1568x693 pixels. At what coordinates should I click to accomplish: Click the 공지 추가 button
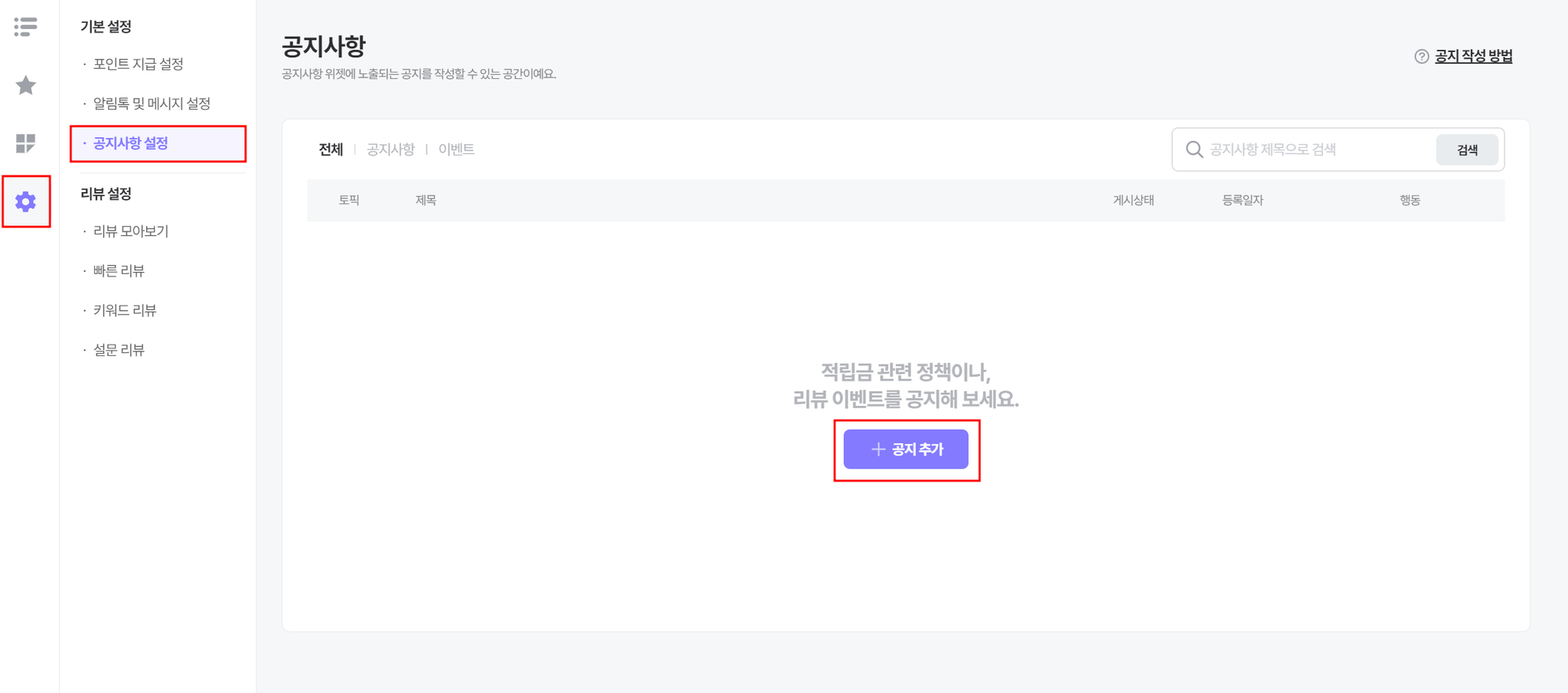click(906, 449)
